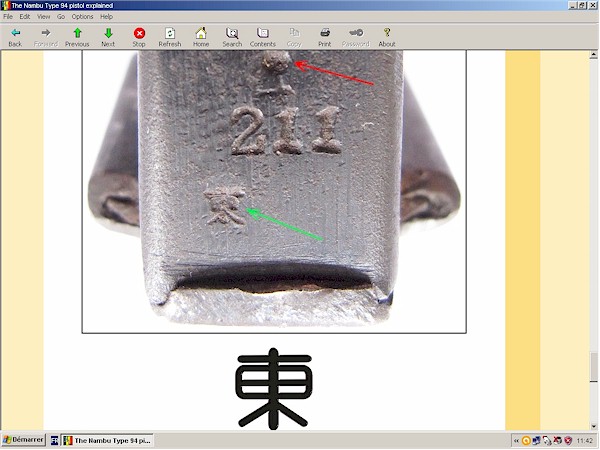Viewport: 600px width, 450px height.
Task: Click the vertical scrollbar thumb
Action: click(x=594, y=367)
